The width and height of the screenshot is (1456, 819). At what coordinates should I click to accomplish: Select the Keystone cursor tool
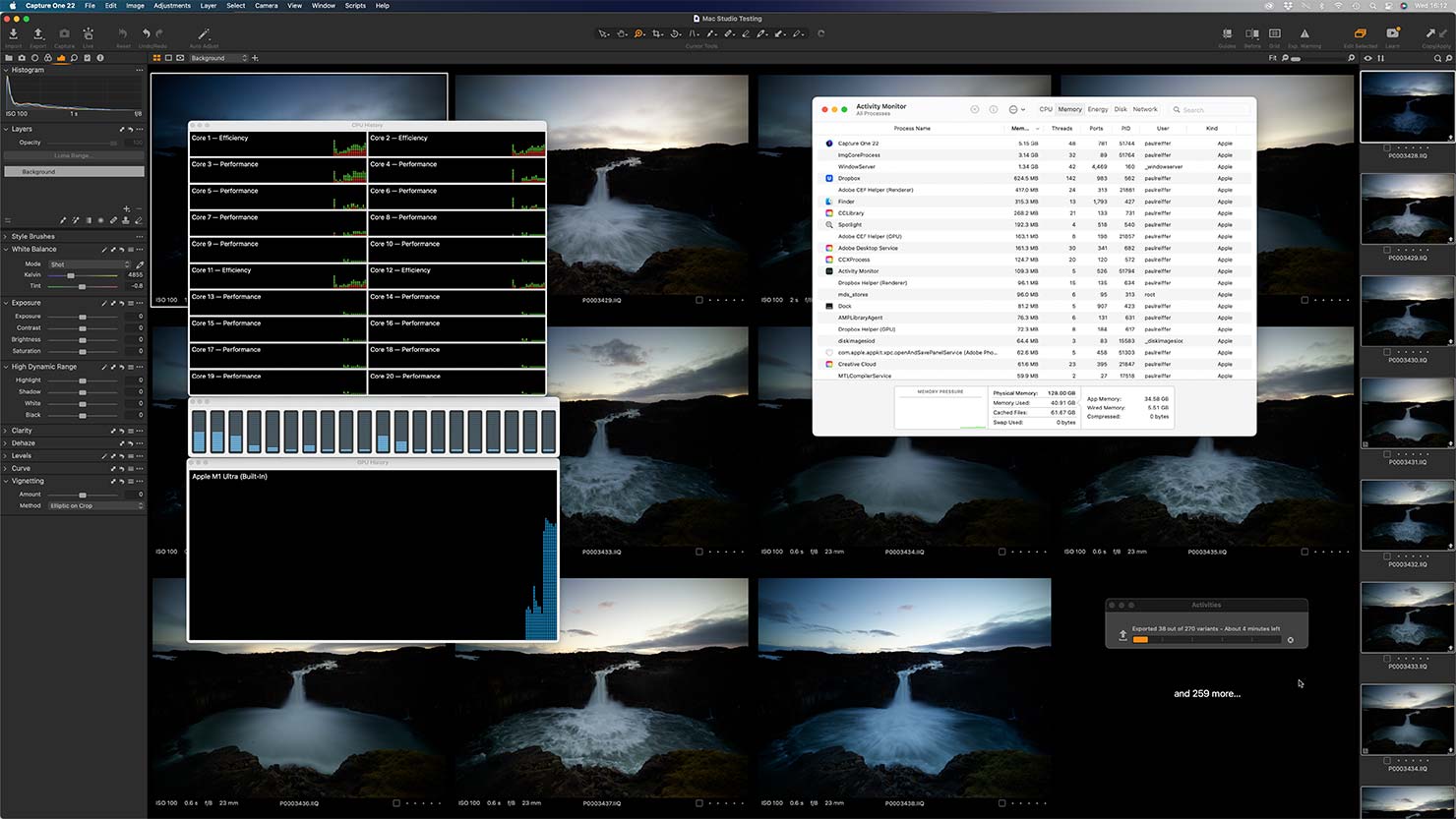point(694,33)
